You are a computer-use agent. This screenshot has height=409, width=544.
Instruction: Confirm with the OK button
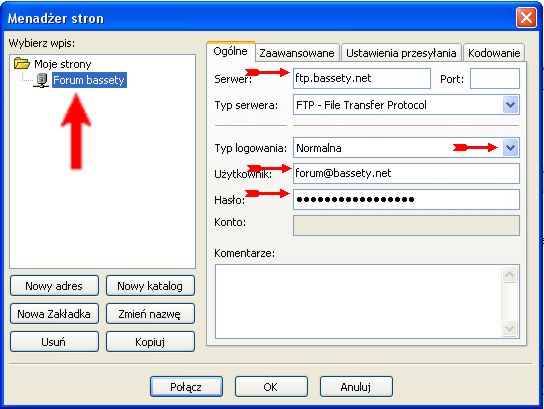pos(271,386)
